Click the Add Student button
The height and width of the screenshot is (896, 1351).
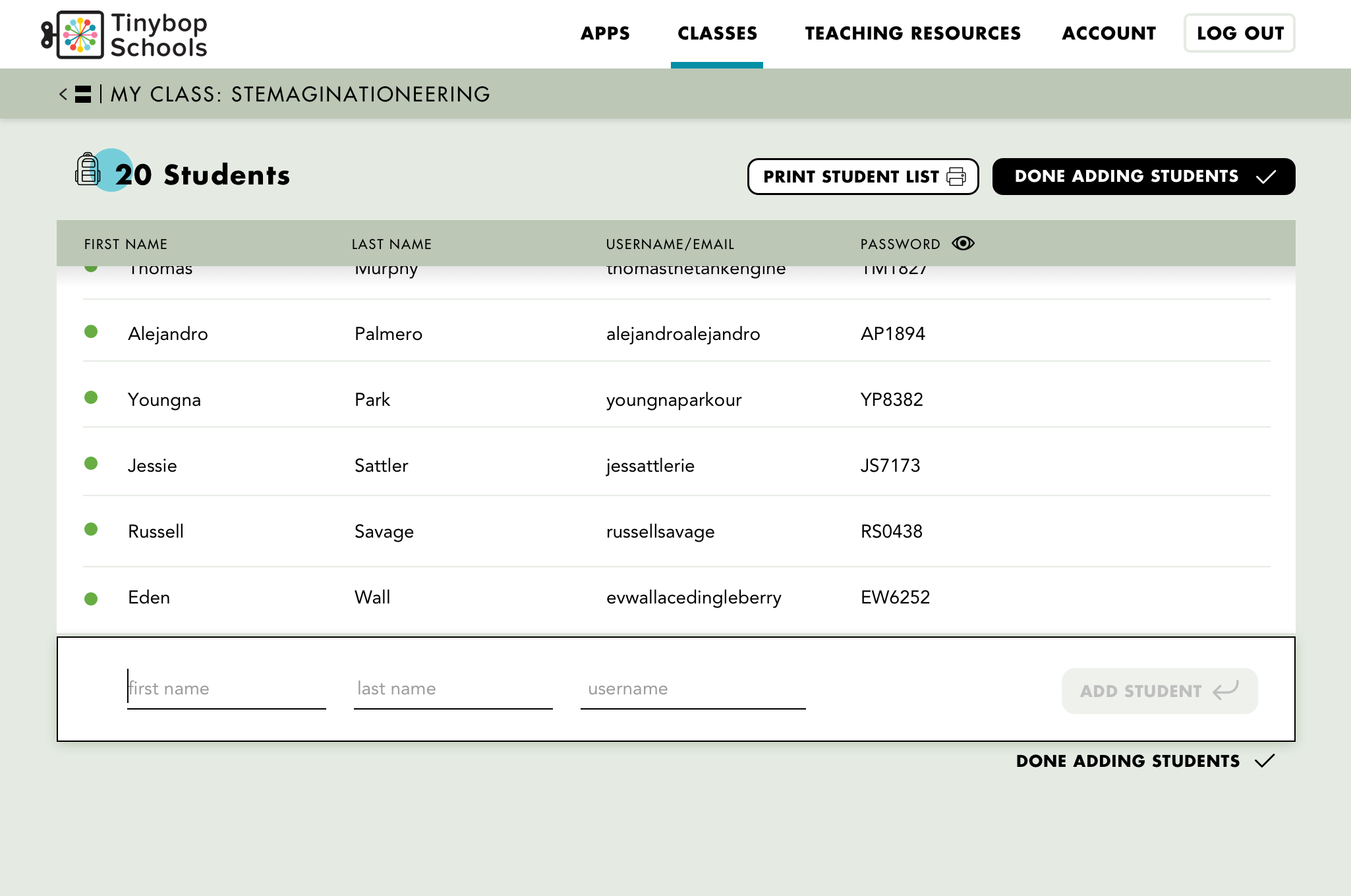click(1159, 691)
